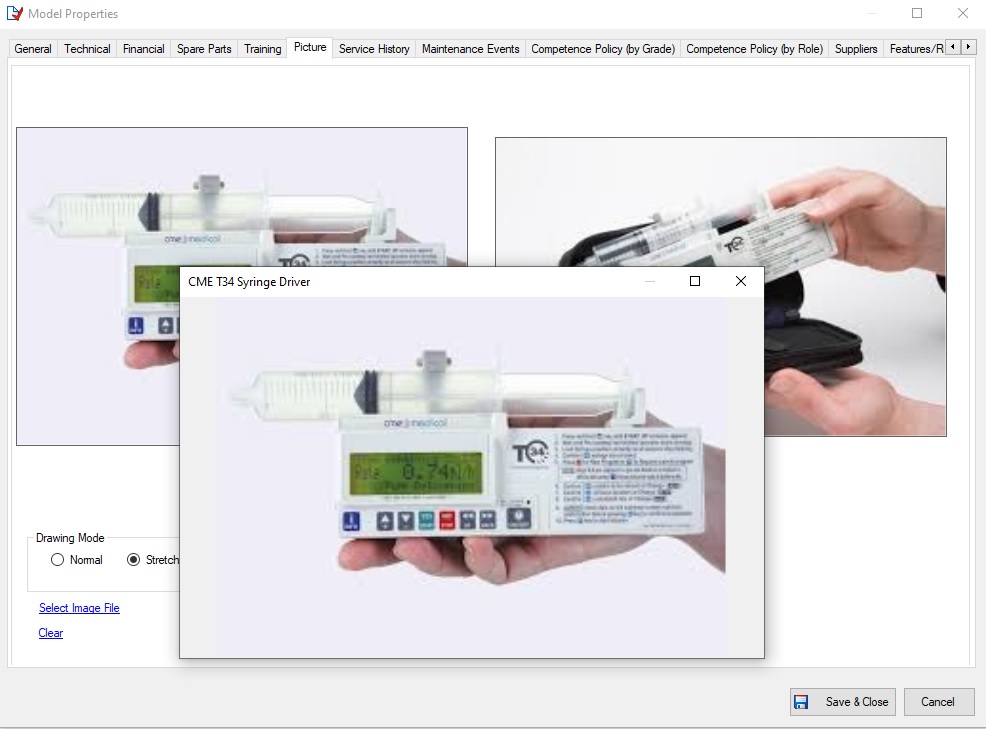Click the Select Image File link
The height and width of the screenshot is (729, 986).
[x=79, y=608]
